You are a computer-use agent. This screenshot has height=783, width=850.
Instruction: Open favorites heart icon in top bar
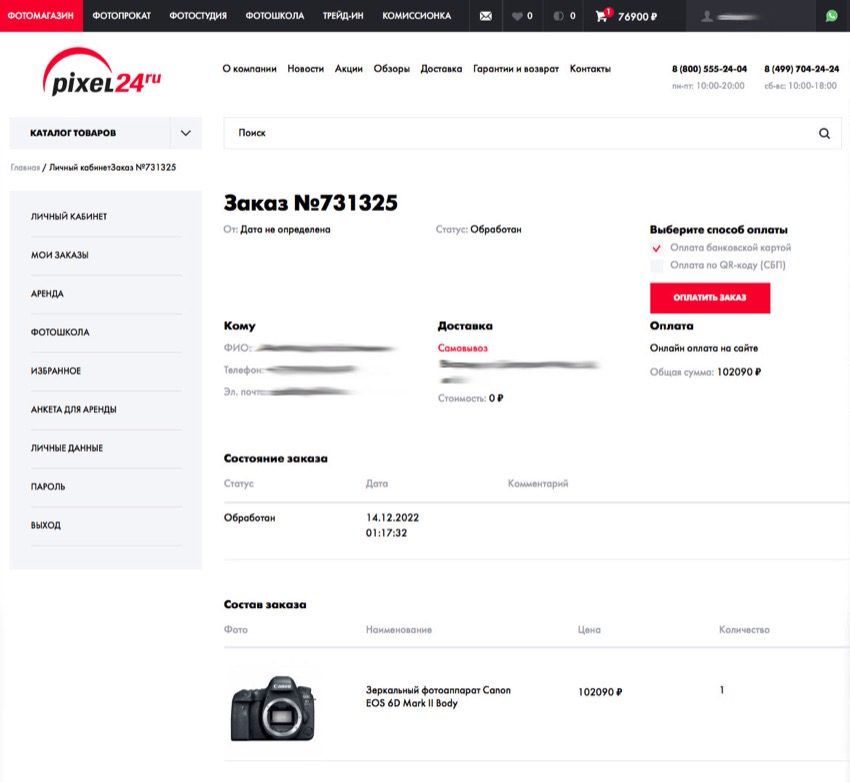[517, 16]
